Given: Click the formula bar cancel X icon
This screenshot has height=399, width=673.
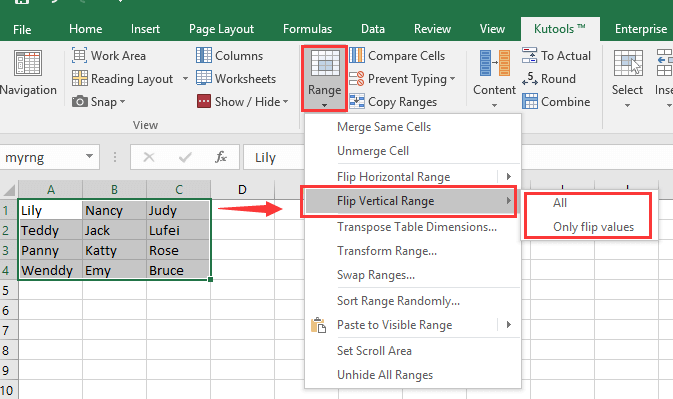Looking at the screenshot, I should click(x=149, y=157).
